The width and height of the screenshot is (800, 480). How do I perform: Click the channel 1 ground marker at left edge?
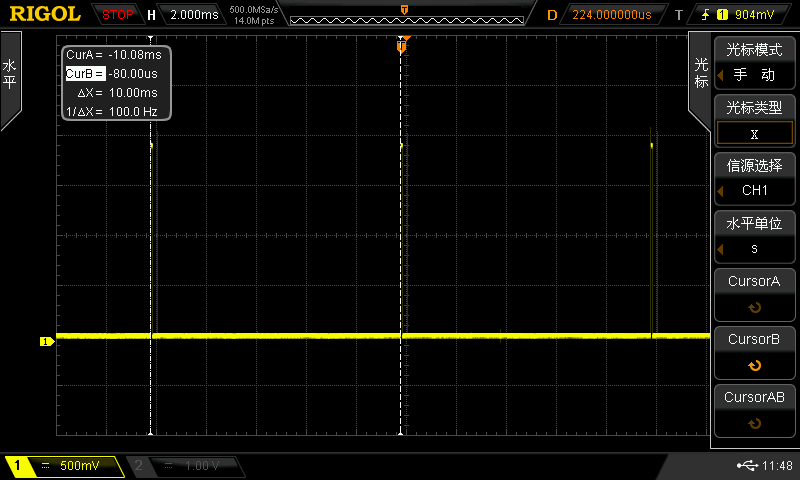tap(45, 342)
